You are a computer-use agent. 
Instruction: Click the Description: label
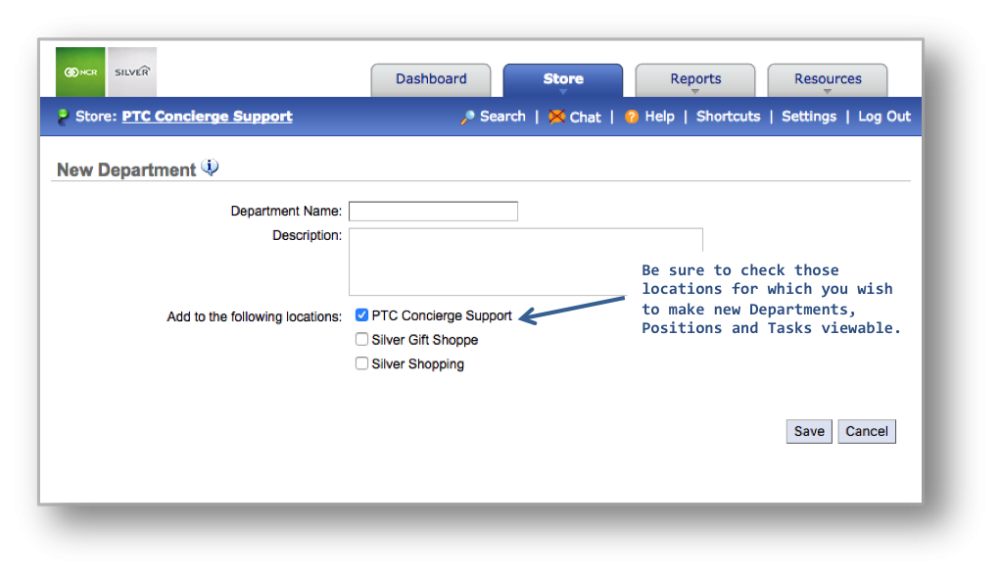(x=307, y=235)
